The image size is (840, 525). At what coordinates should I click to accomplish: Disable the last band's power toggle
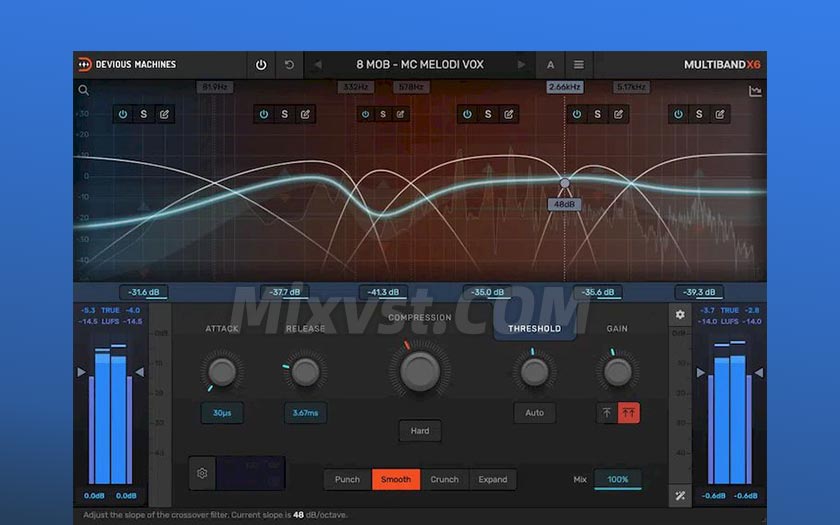click(x=678, y=114)
